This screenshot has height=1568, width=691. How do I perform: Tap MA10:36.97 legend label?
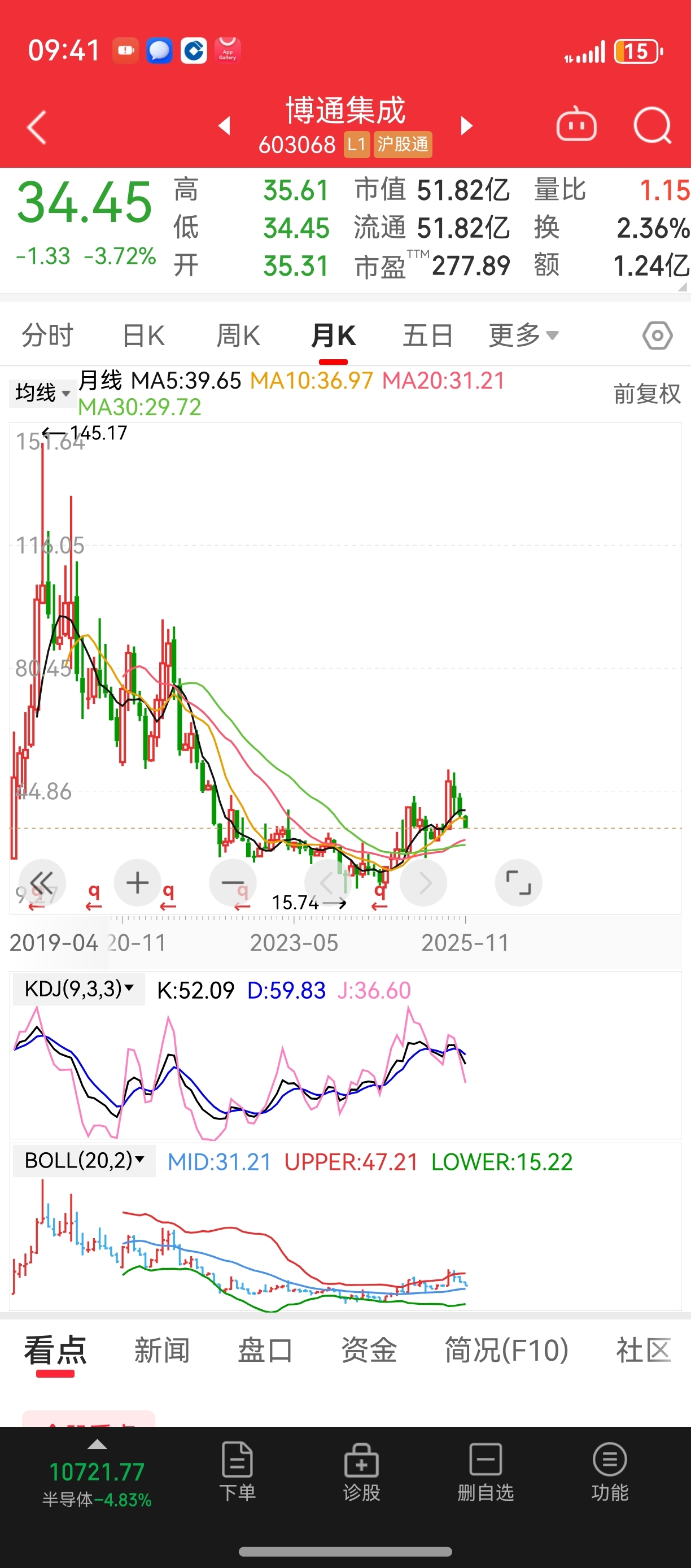(312, 381)
